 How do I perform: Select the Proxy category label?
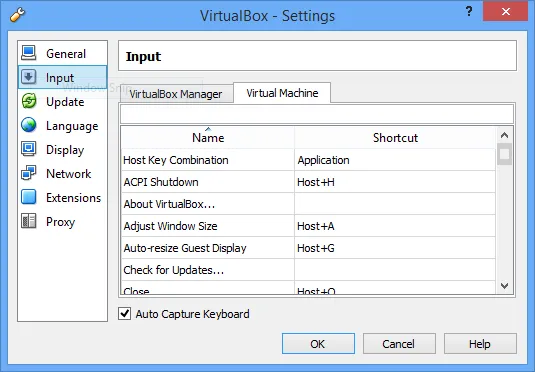pyautogui.click(x=61, y=222)
